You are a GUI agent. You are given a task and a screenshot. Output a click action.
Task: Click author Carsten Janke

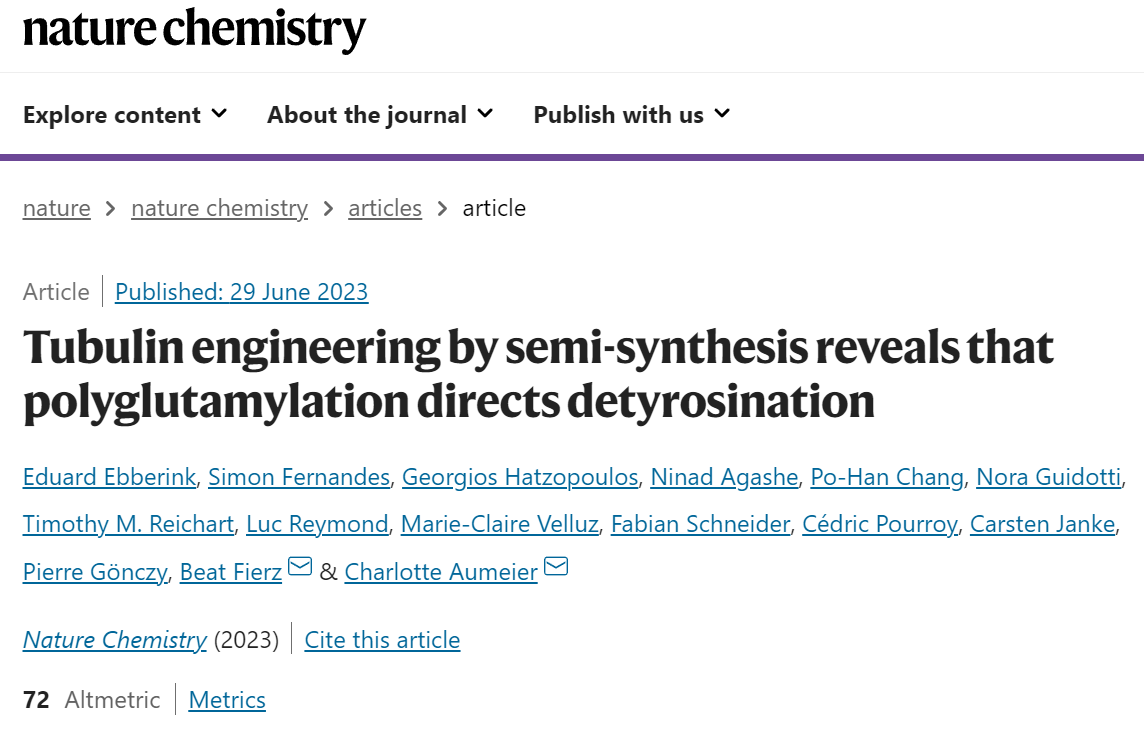(x=1043, y=524)
